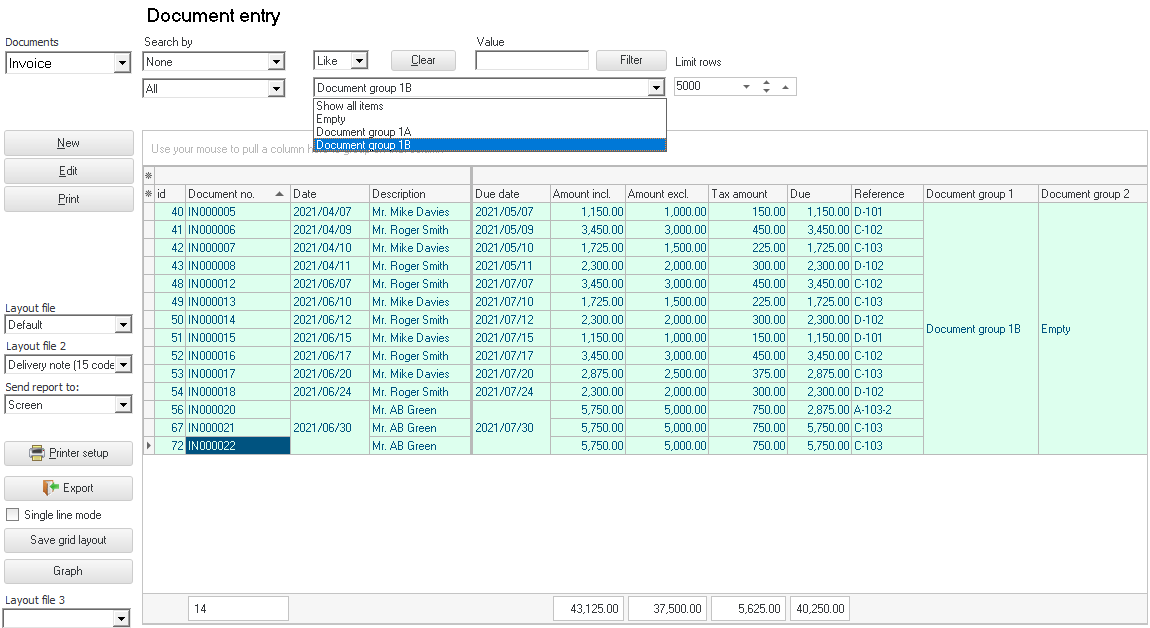Click the Edit button

click(69, 171)
